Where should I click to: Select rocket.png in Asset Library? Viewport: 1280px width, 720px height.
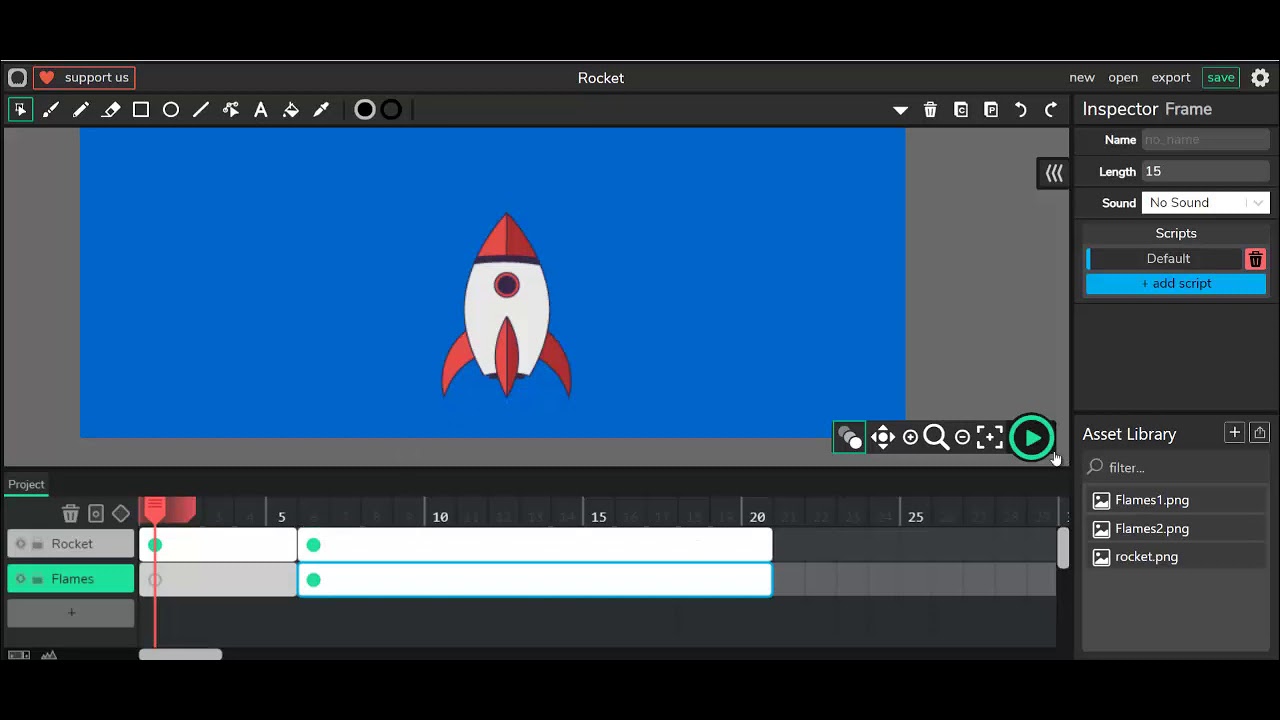pos(1175,557)
